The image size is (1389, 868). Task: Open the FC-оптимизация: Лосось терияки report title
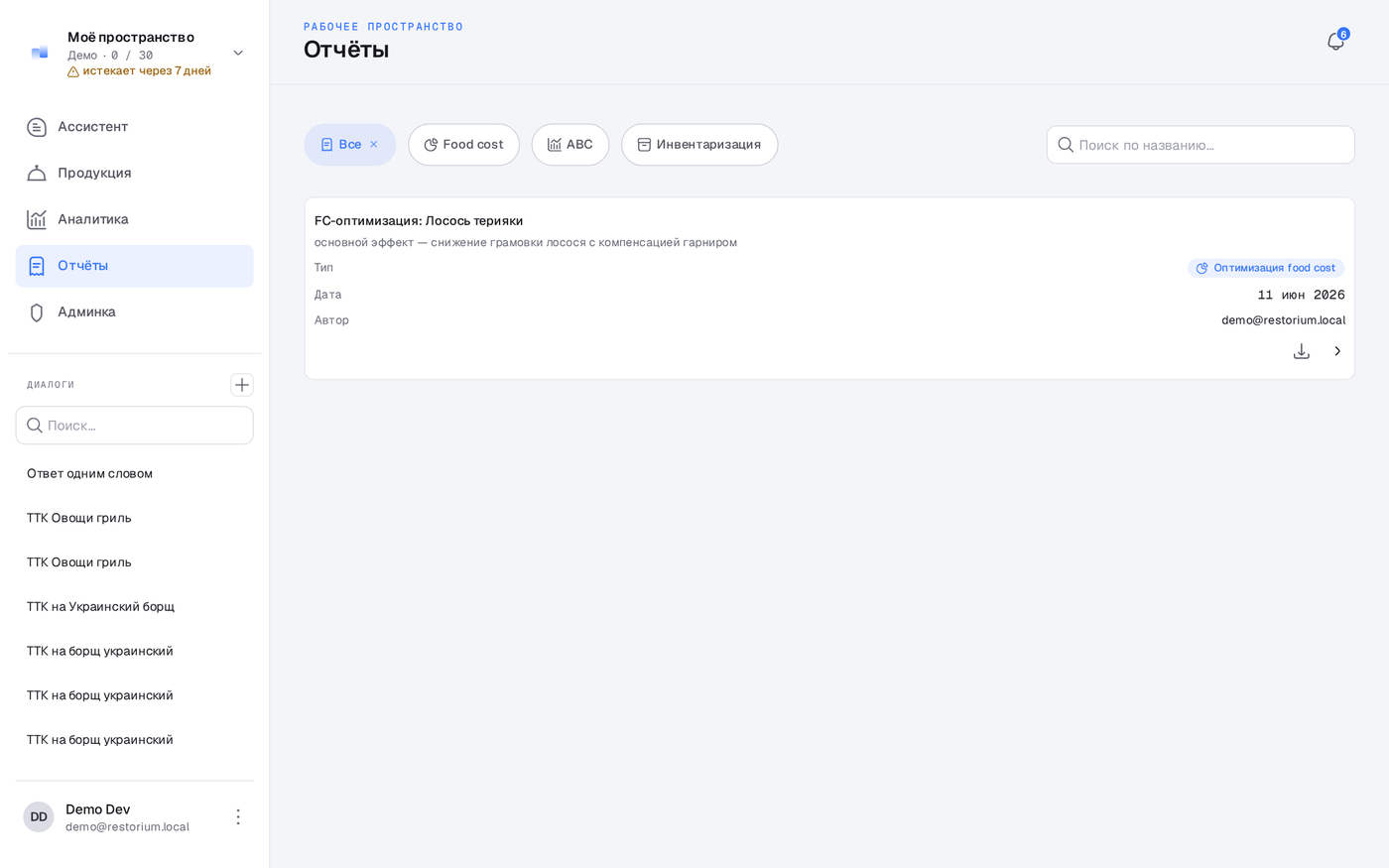[419, 220]
